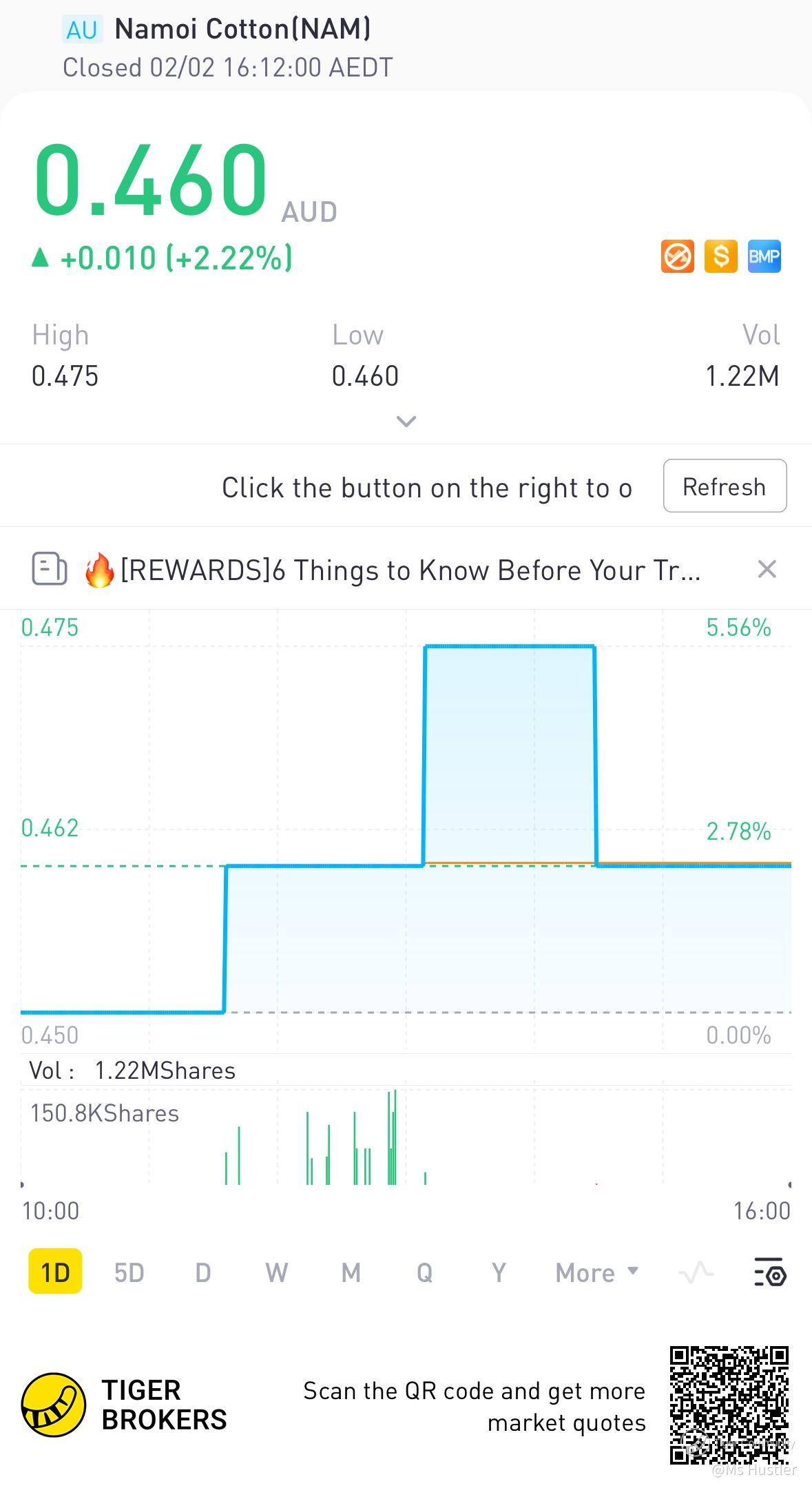The image size is (812, 1488).
Task: Expand quote details with the down chevron
Action: (406, 421)
